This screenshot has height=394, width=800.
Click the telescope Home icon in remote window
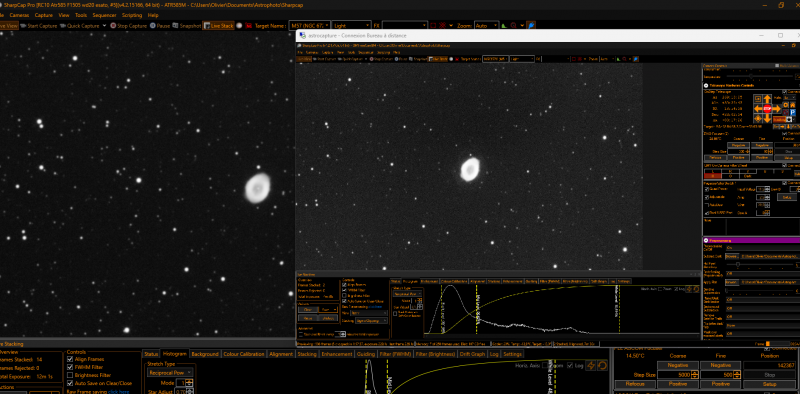pyautogui.click(x=793, y=105)
